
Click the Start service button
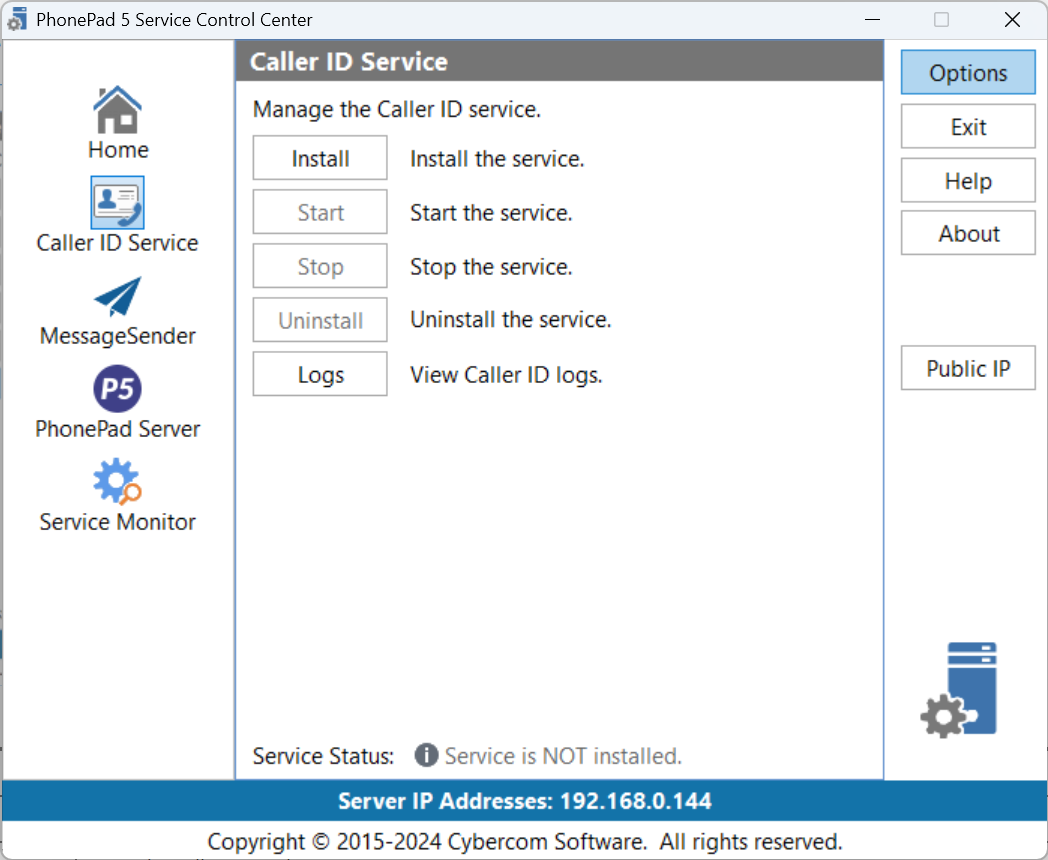(x=320, y=212)
